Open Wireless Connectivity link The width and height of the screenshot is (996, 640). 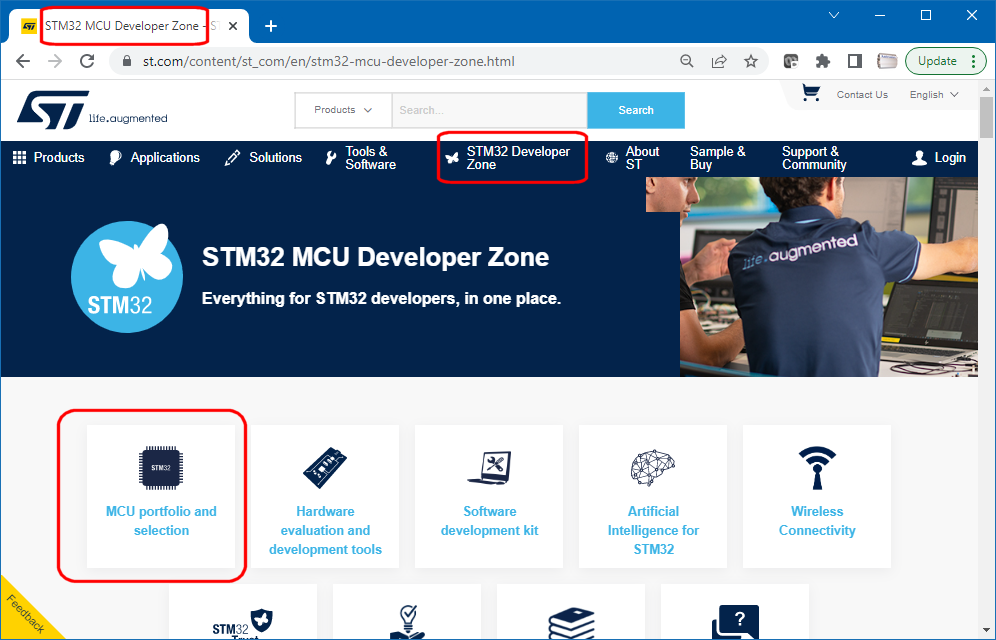817,521
